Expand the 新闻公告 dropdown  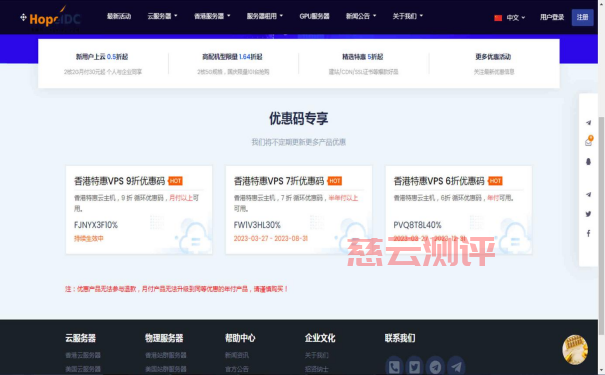pos(361,16)
